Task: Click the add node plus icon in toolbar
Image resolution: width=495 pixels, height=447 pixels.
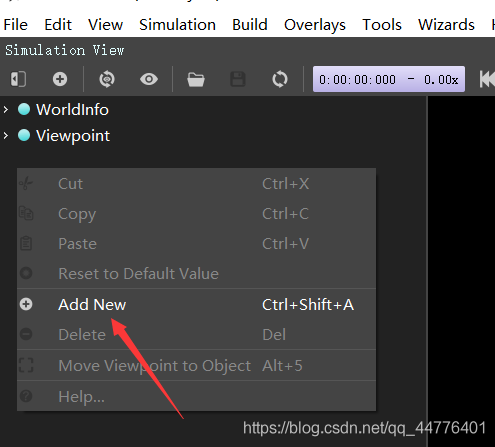Action: 60,79
